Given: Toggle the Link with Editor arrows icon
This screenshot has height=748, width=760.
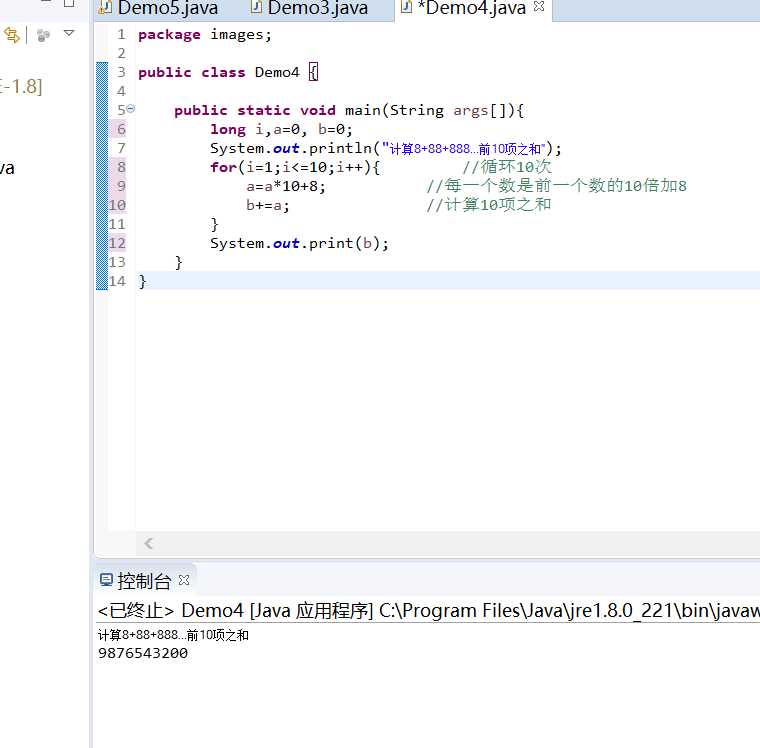Looking at the screenshot, I should coord(12,35).
